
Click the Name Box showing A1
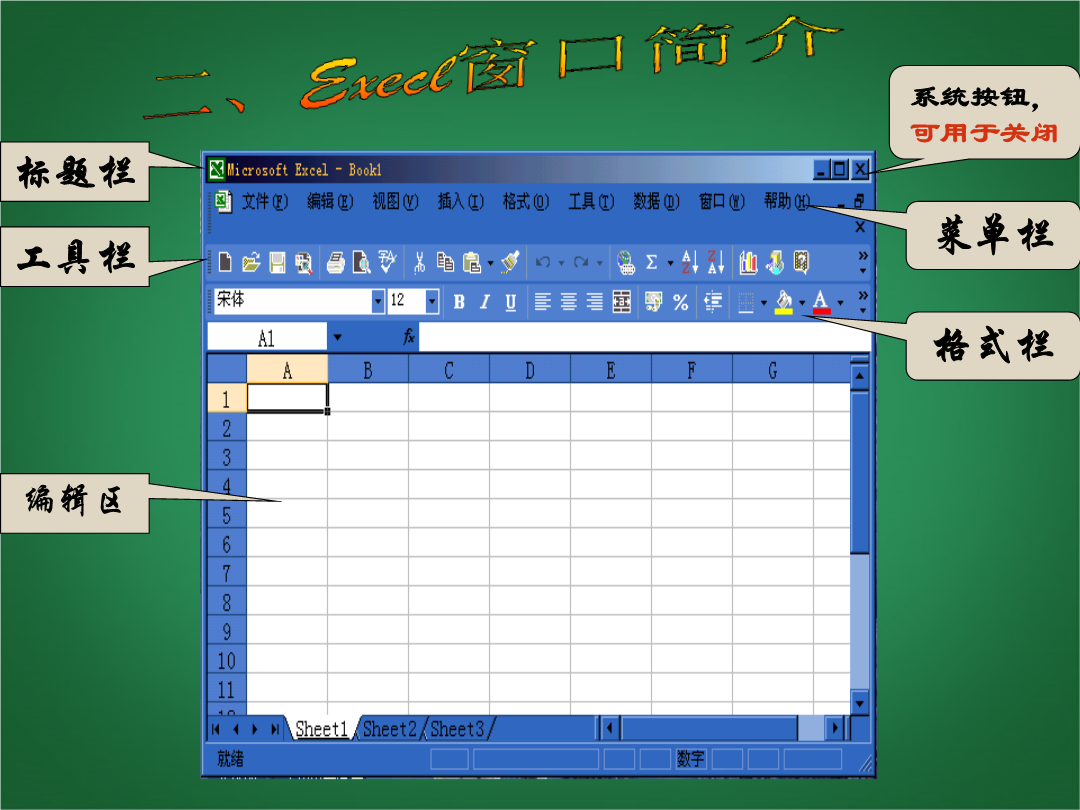(267, 338)
